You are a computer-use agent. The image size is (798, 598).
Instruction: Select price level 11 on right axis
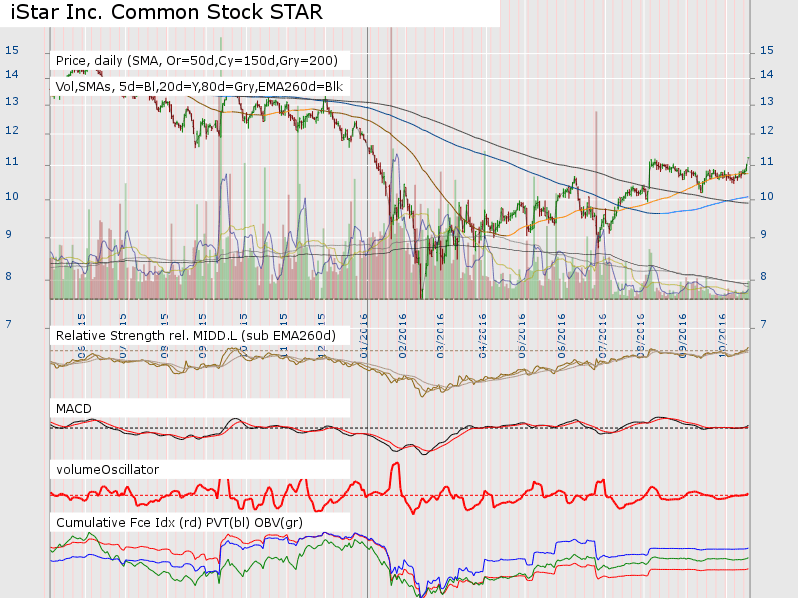[x=766, y=161]
